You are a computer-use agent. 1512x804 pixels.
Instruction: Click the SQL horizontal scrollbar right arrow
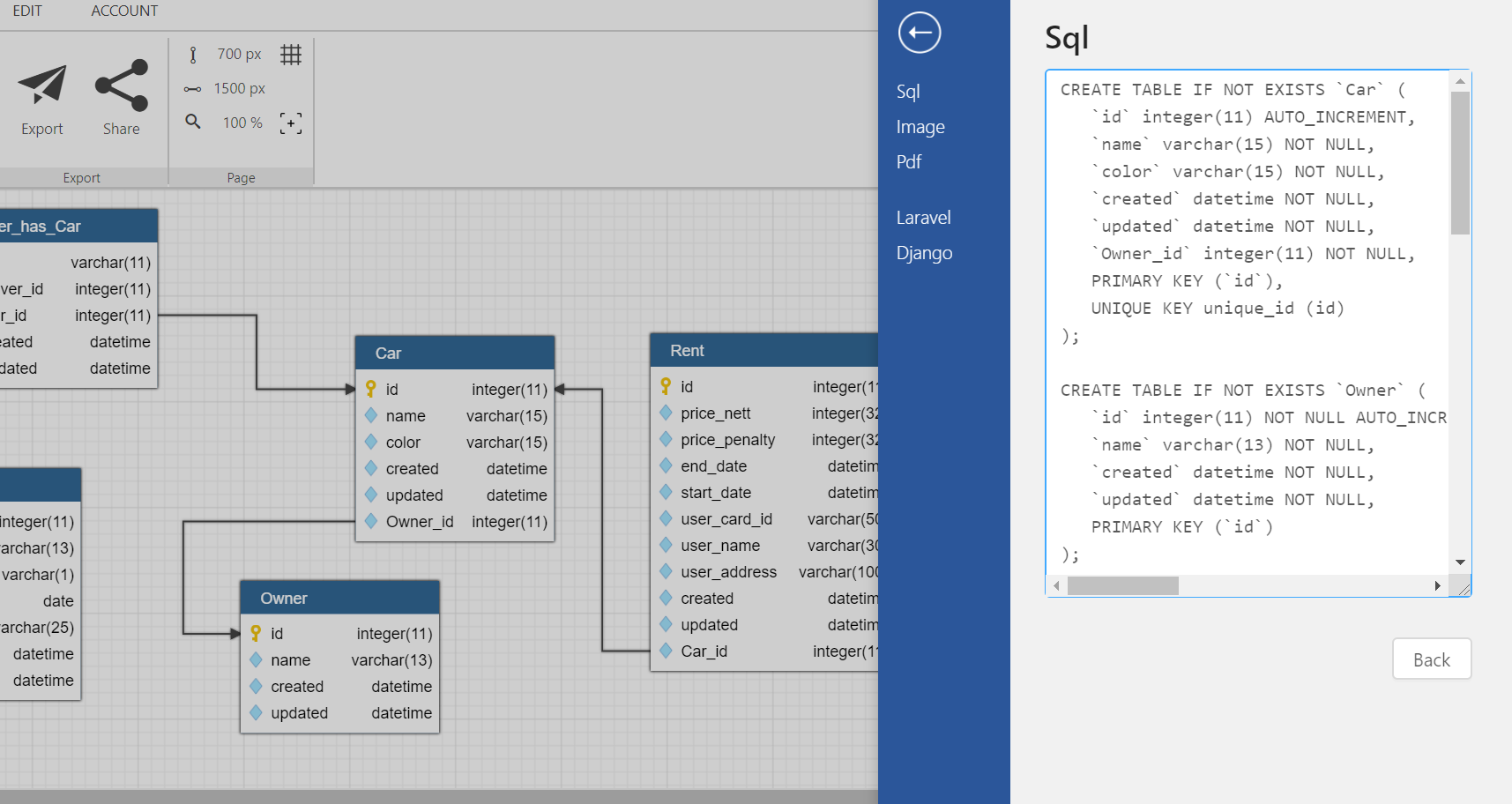point(1437,586)
